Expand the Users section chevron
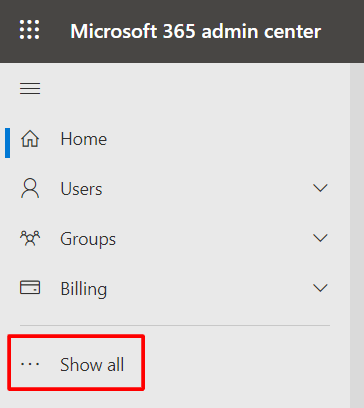The width and height of the screenshot is (364, 408). (320, 188)
